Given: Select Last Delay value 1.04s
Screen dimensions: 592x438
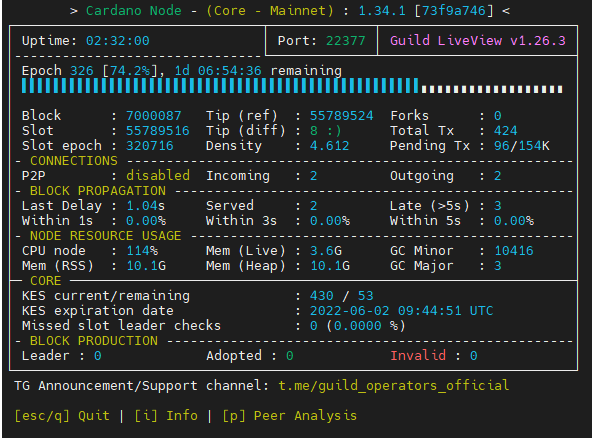Looking at the screenshot, I should (146, 206).
